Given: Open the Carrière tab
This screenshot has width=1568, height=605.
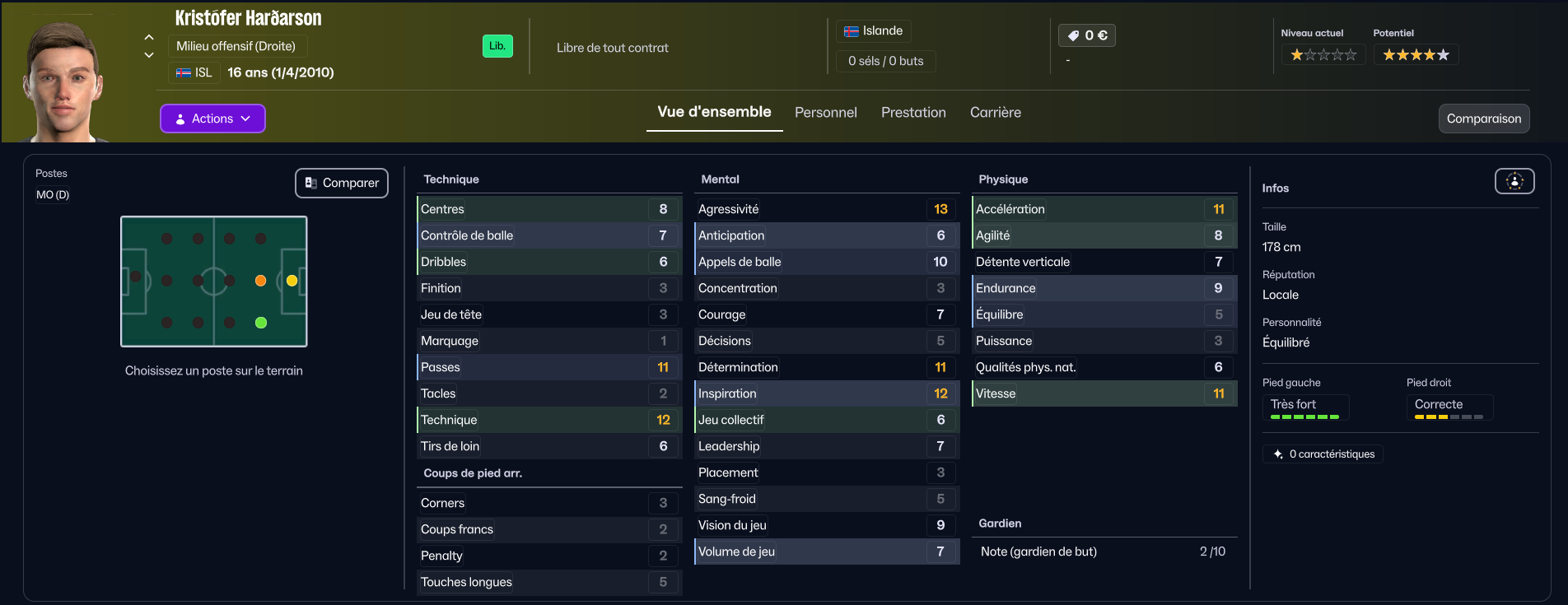Looking at the screenshot, I should [x=996, y=113].
